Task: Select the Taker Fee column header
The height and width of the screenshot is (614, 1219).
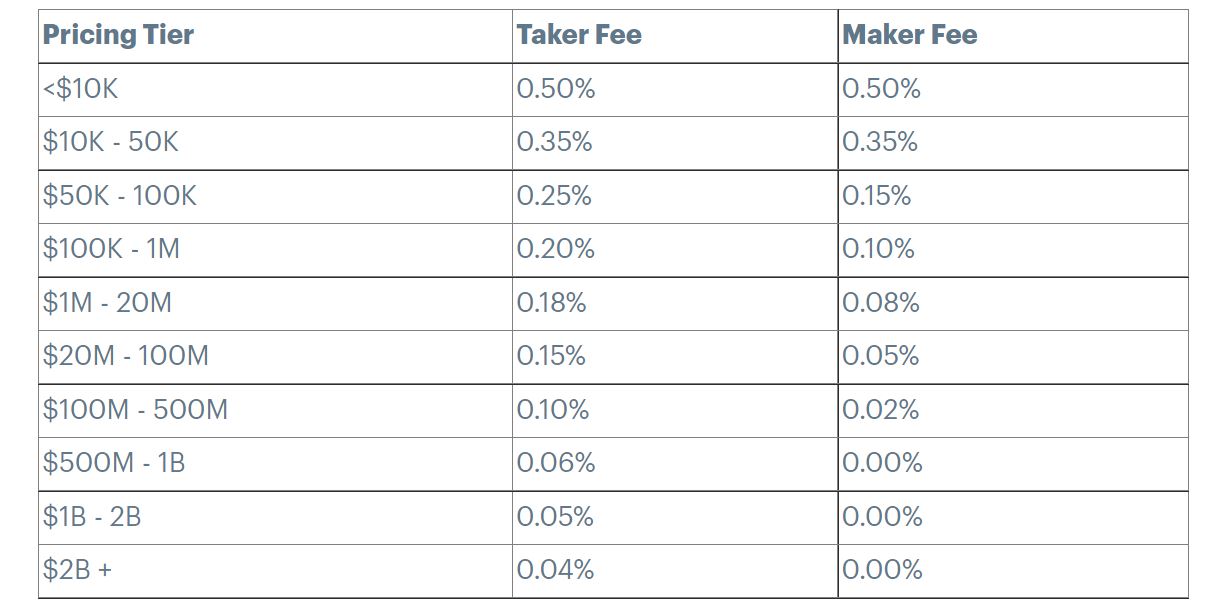Action: pos(675,36)
